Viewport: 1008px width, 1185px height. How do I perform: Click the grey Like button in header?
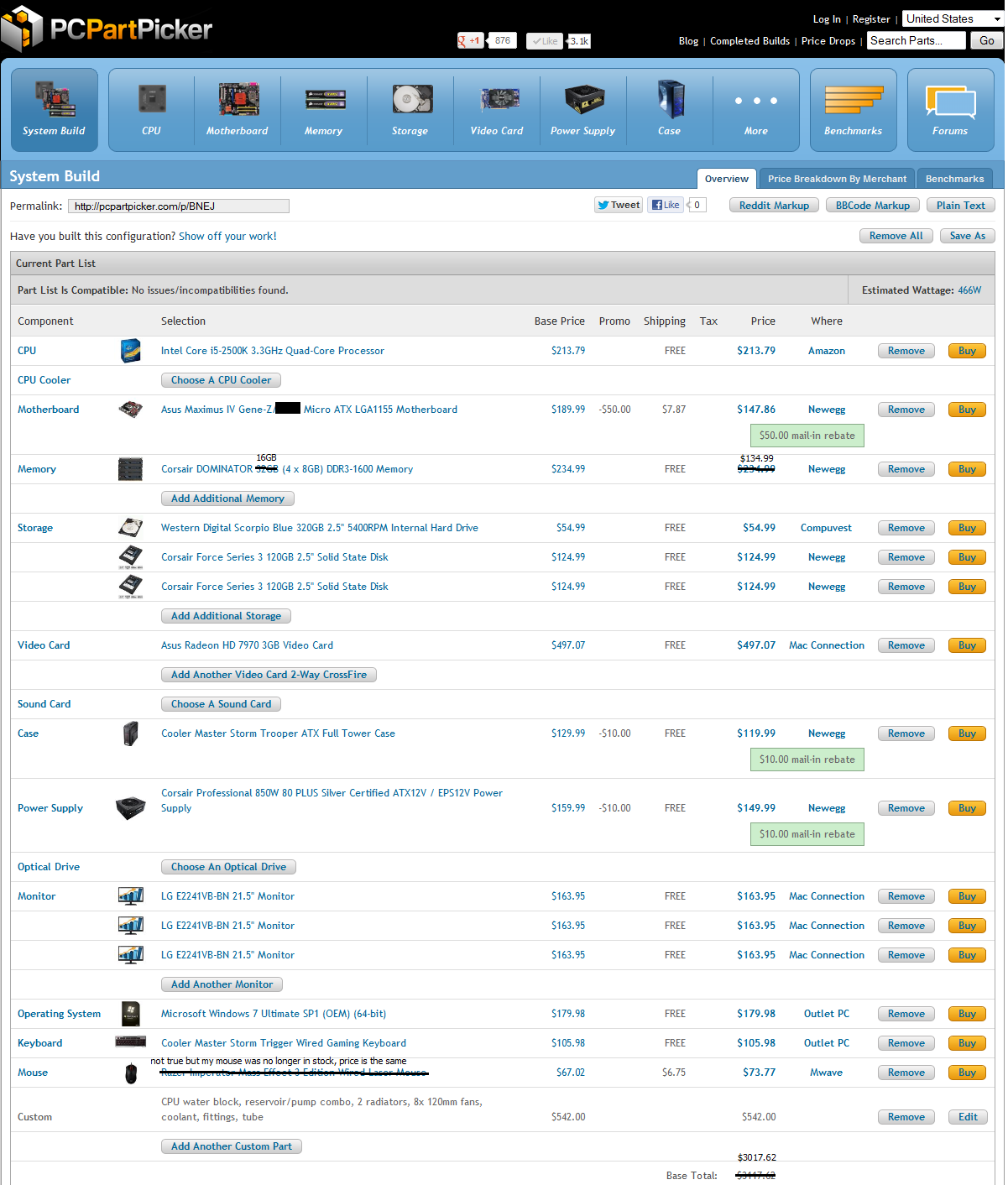[544, 41]
